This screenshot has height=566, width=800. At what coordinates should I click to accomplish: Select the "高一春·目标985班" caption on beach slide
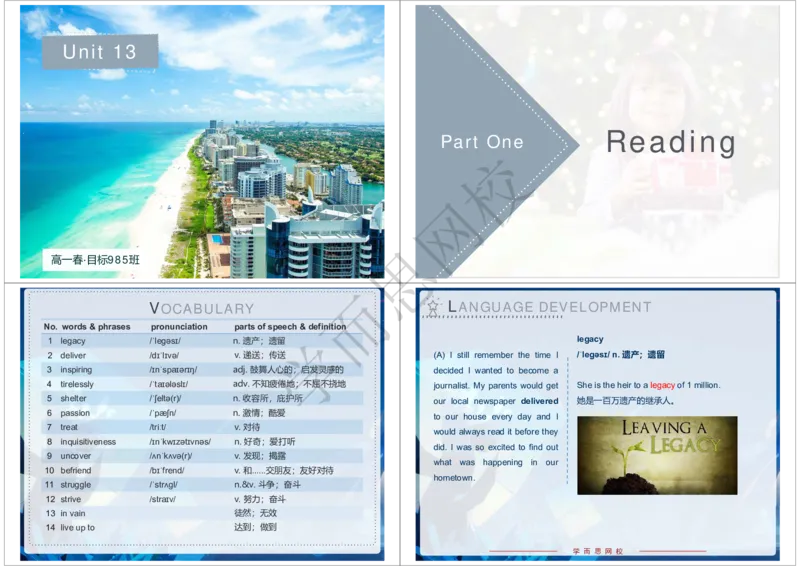tap(95, 260)
